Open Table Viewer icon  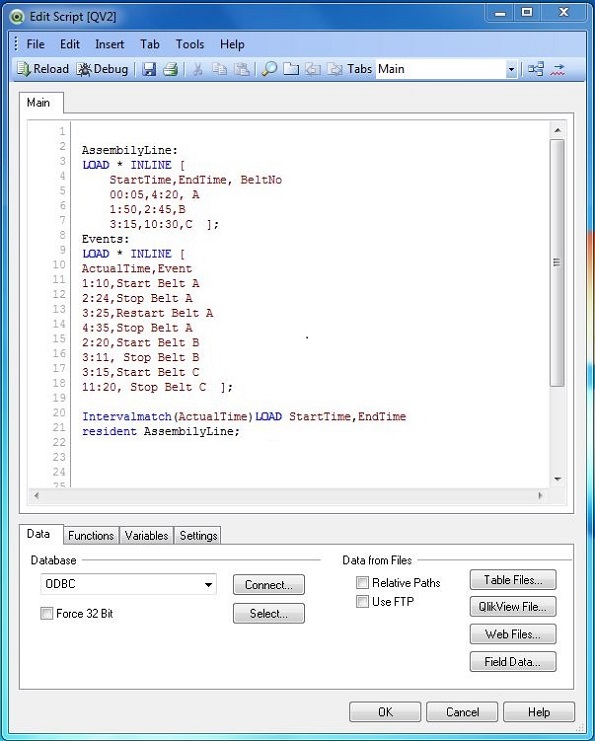click(x=536, y=69)
